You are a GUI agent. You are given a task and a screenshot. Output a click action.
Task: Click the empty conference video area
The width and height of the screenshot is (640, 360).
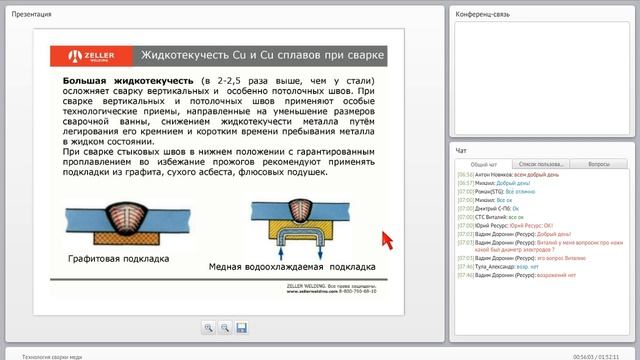[x=542, y=78]
